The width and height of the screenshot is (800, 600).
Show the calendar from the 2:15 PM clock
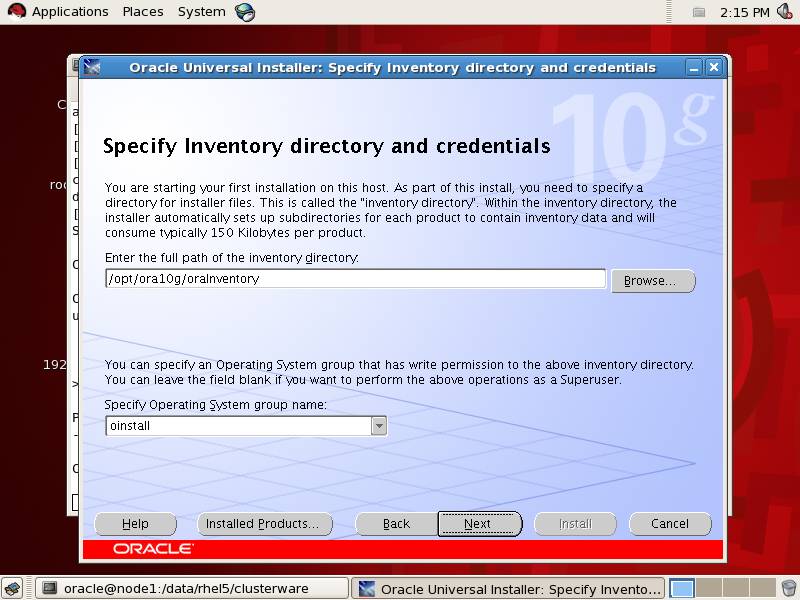(744, 12)
